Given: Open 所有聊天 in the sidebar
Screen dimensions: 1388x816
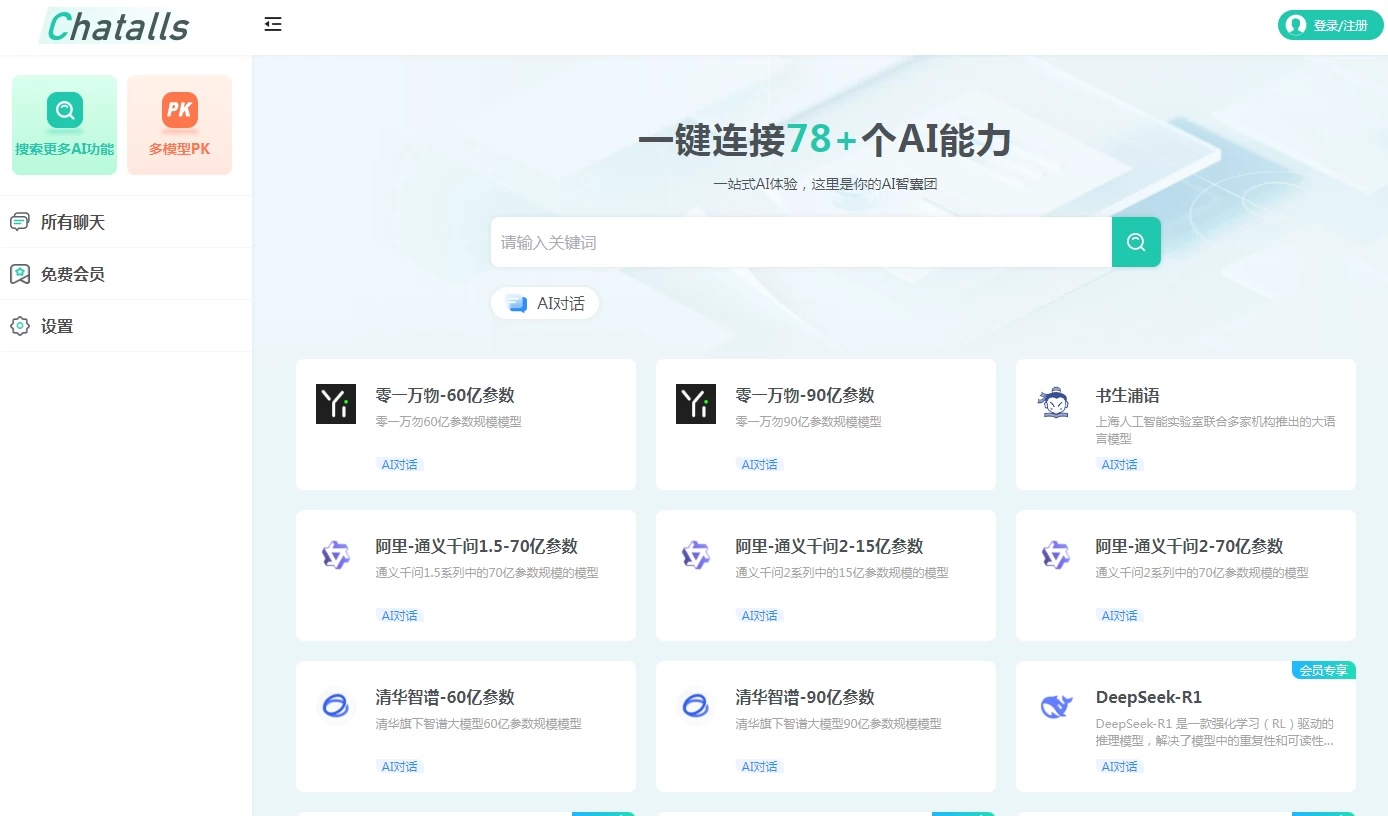Looking at the screenshot, I should point(72,222).
